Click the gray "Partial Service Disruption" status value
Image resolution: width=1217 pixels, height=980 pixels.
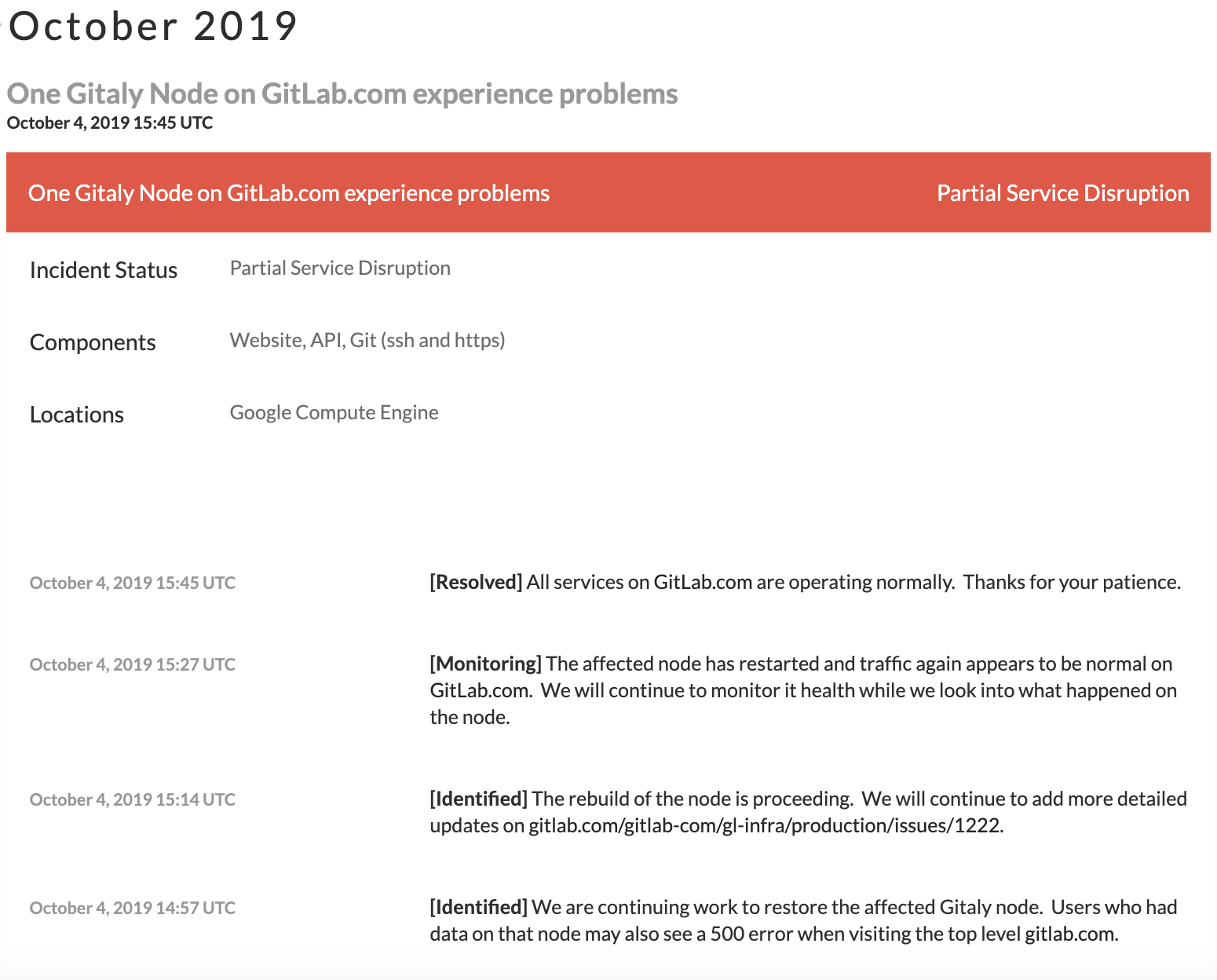click(x=340, y=269)
